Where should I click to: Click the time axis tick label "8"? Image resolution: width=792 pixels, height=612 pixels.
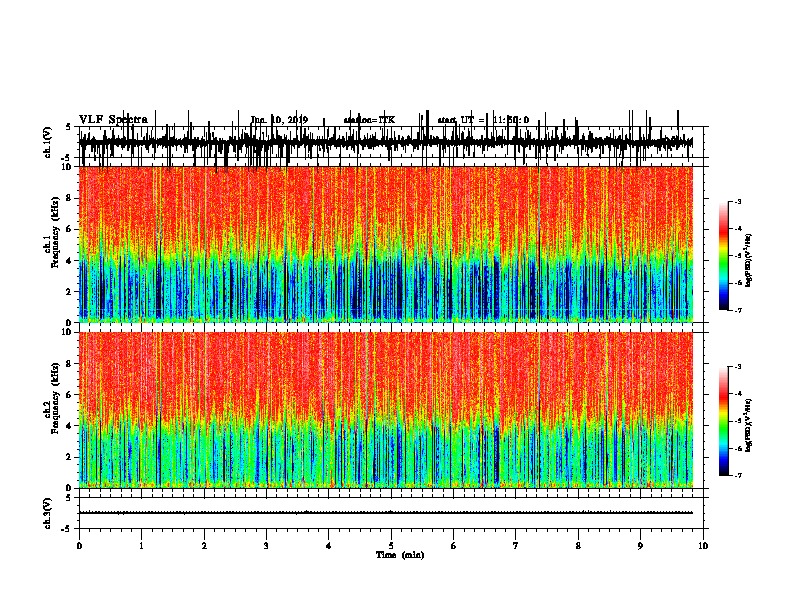click(x=578, y=546)
